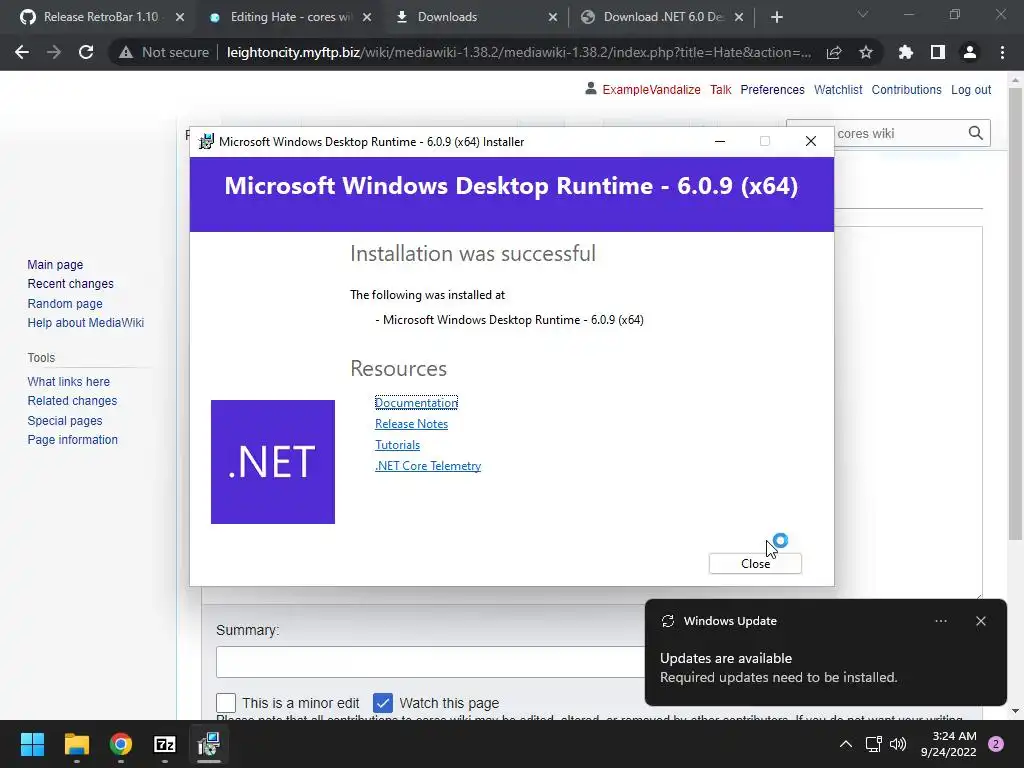1024x768 pixels.
Task: Click the Not secure warning icon
Action: [x=126, y=52]
